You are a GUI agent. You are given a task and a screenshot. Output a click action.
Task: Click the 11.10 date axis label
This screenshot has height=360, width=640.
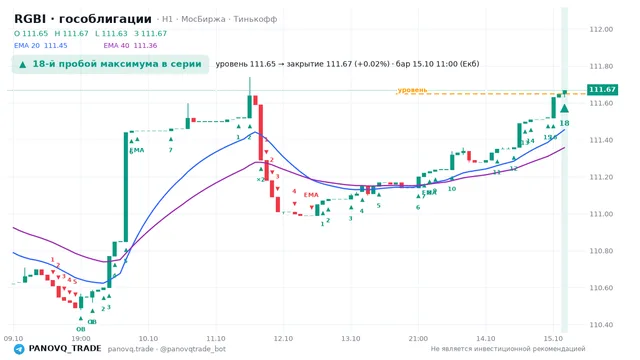[x=216, y=338]
